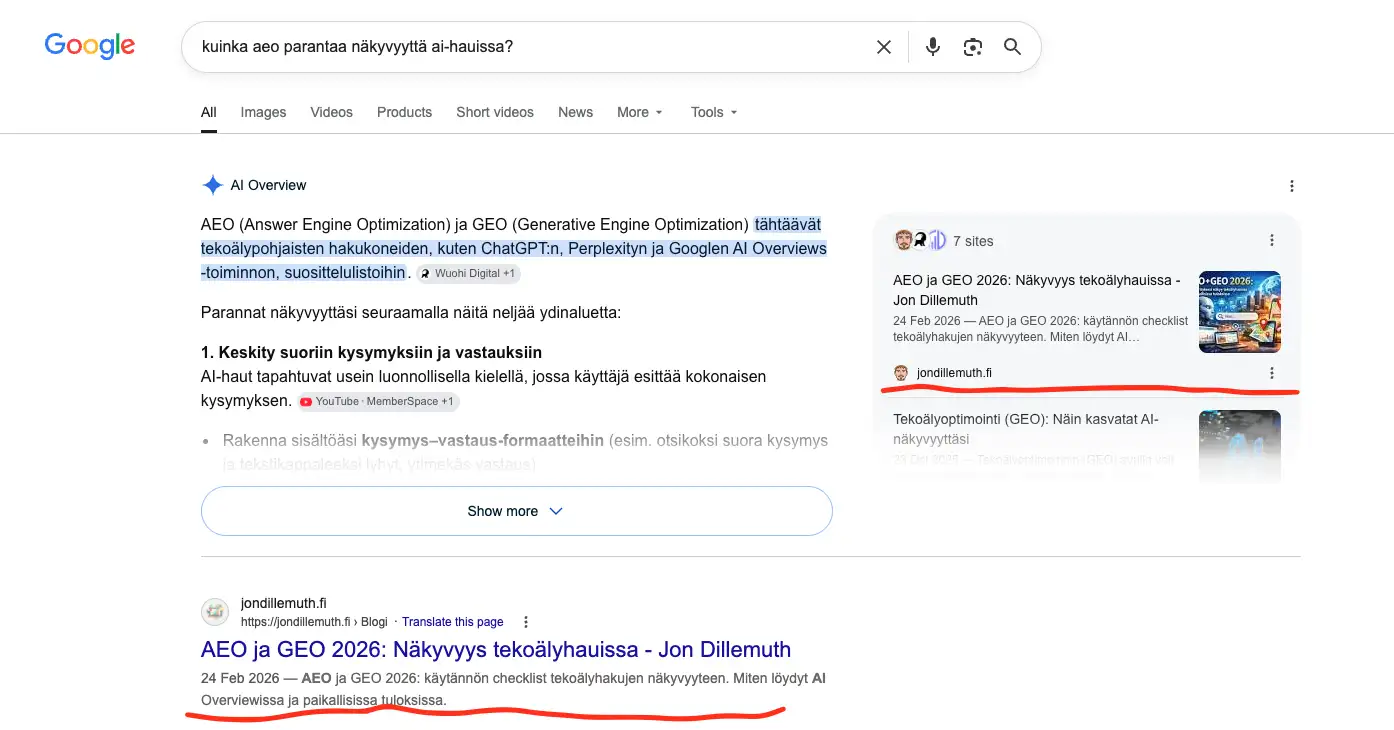Viewport: 1394px width, 730px height.
Task: Open three-dot menu beside jondillemuth.fi source
Action: coord(1272,373)
